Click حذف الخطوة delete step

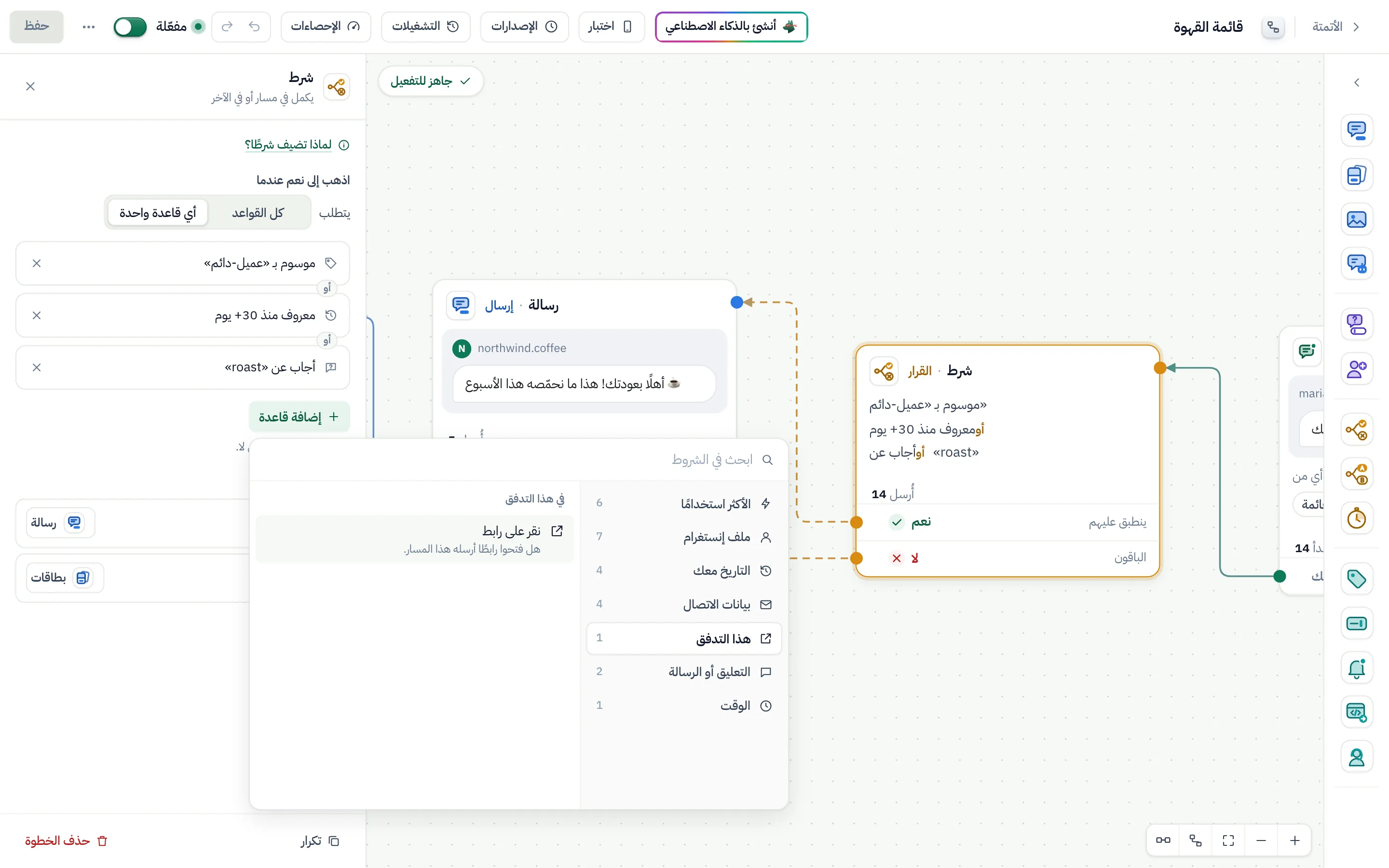[x=66, y=841]
